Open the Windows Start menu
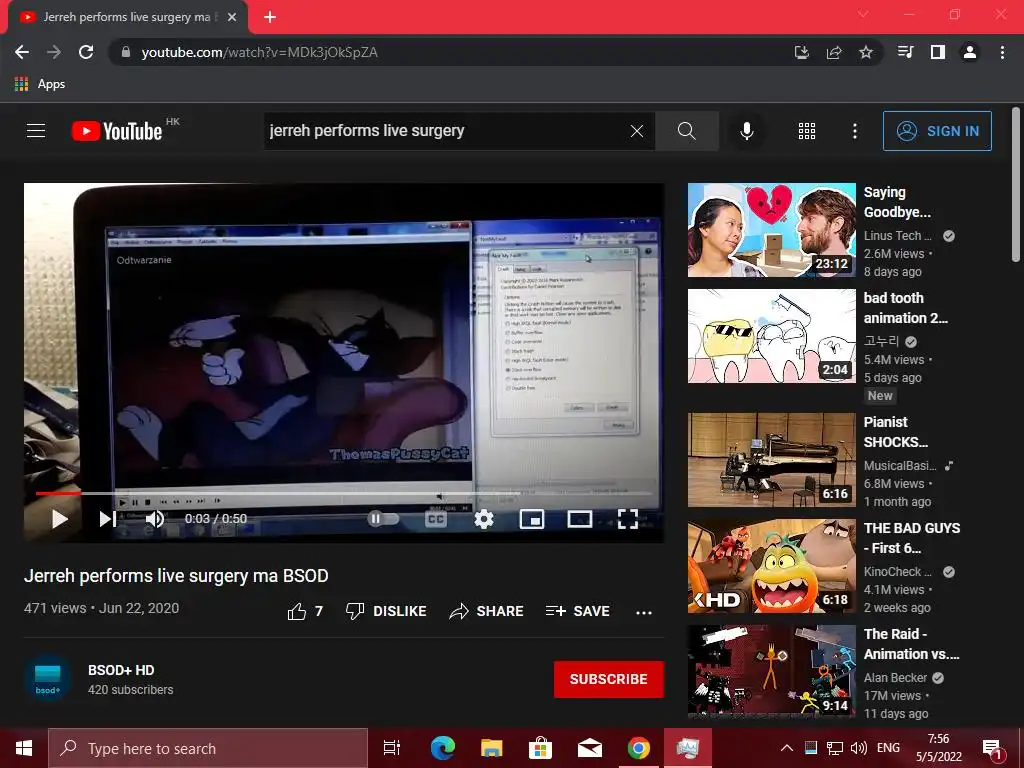1024x768 pixels. coord(24,748)
